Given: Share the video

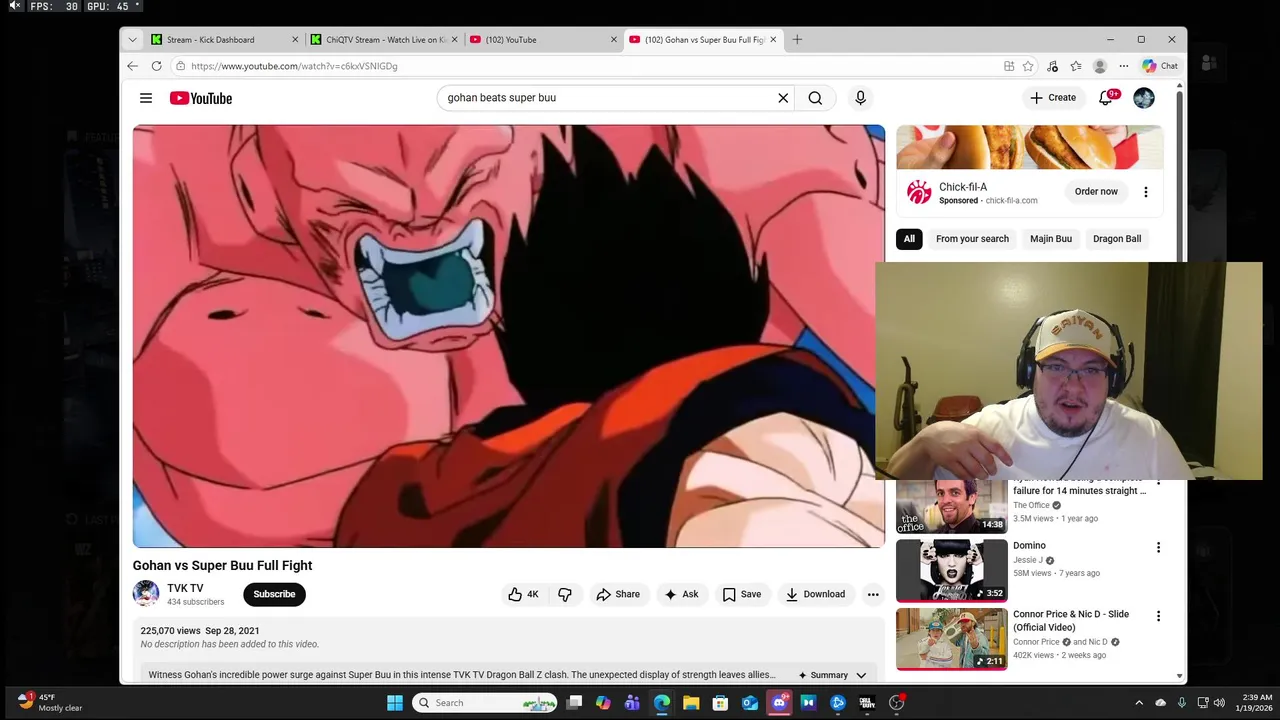Looking at the screenshot, I should point(618,594).
